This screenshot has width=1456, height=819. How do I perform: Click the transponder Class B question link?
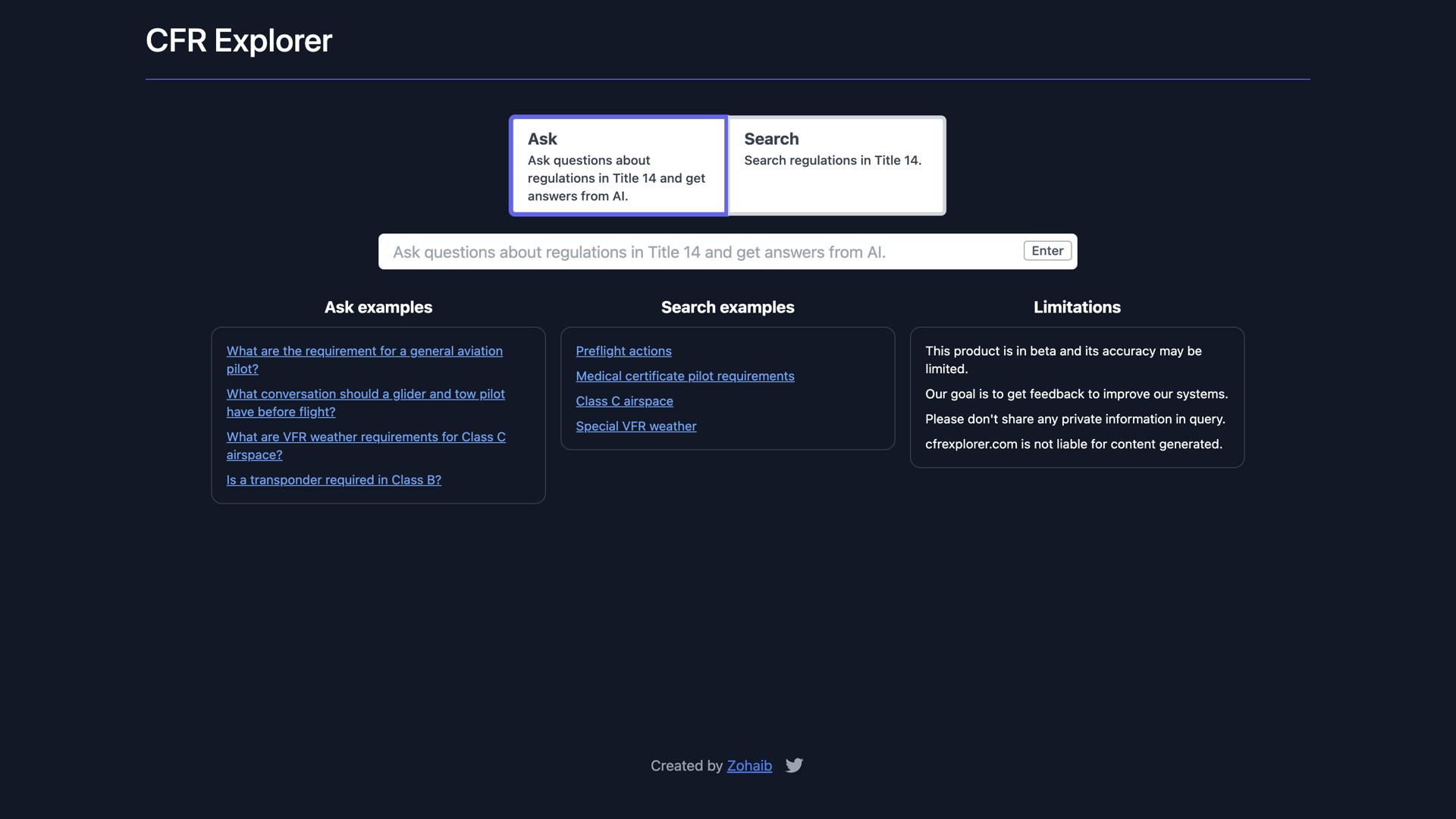pos(334,479)
